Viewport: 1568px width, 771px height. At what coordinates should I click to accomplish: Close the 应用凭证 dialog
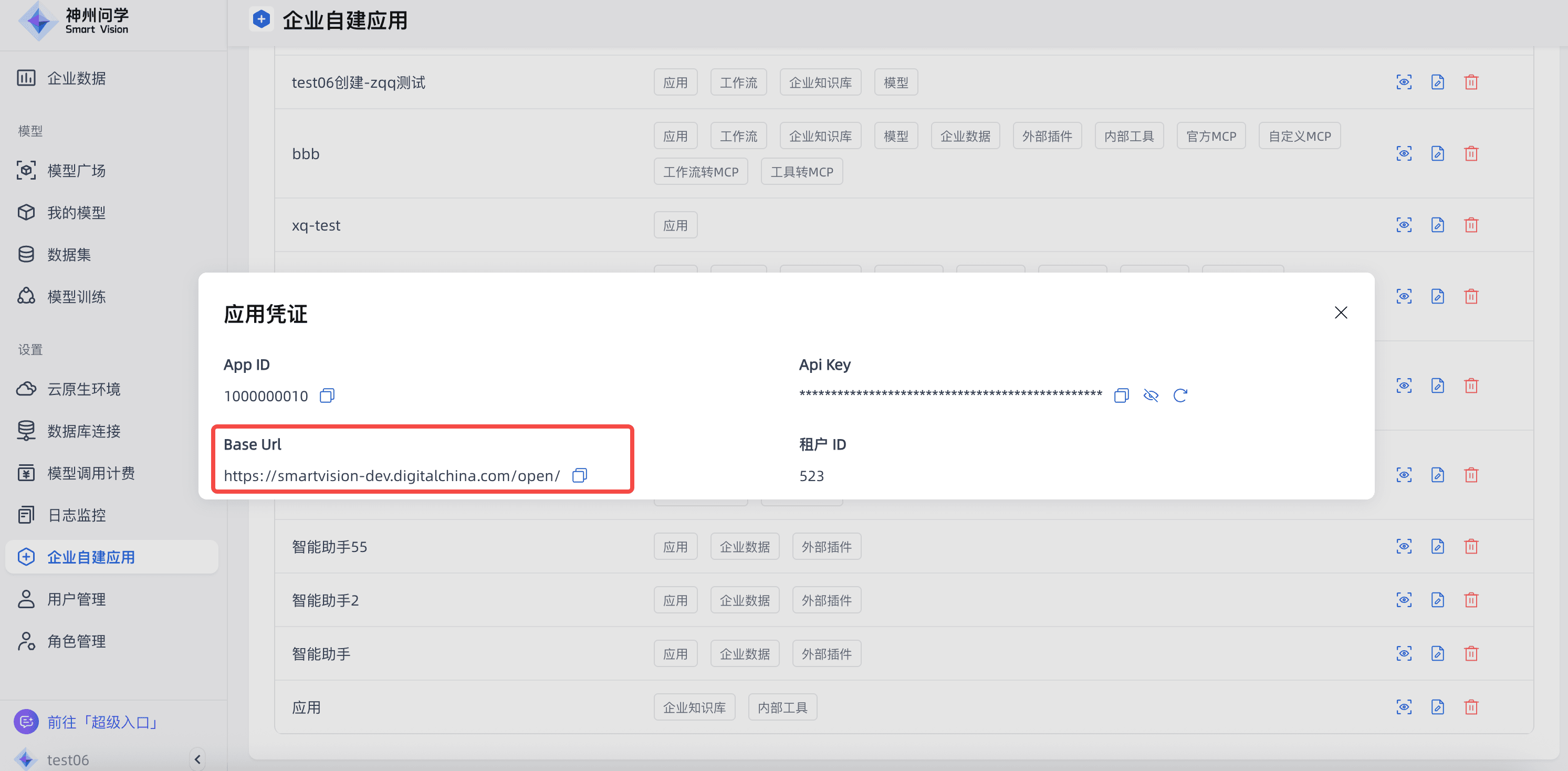coord(1341,312)
